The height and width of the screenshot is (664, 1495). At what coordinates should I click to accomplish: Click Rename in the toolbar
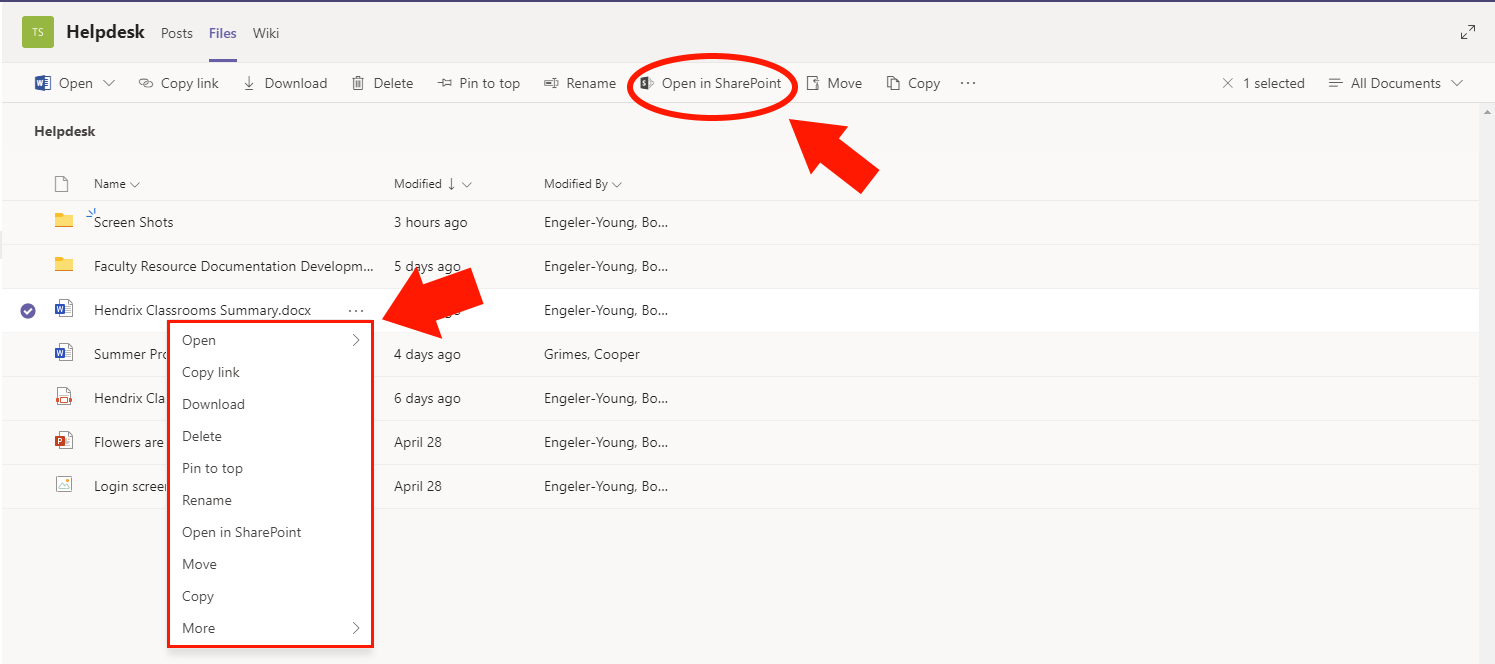pos(580,83)
